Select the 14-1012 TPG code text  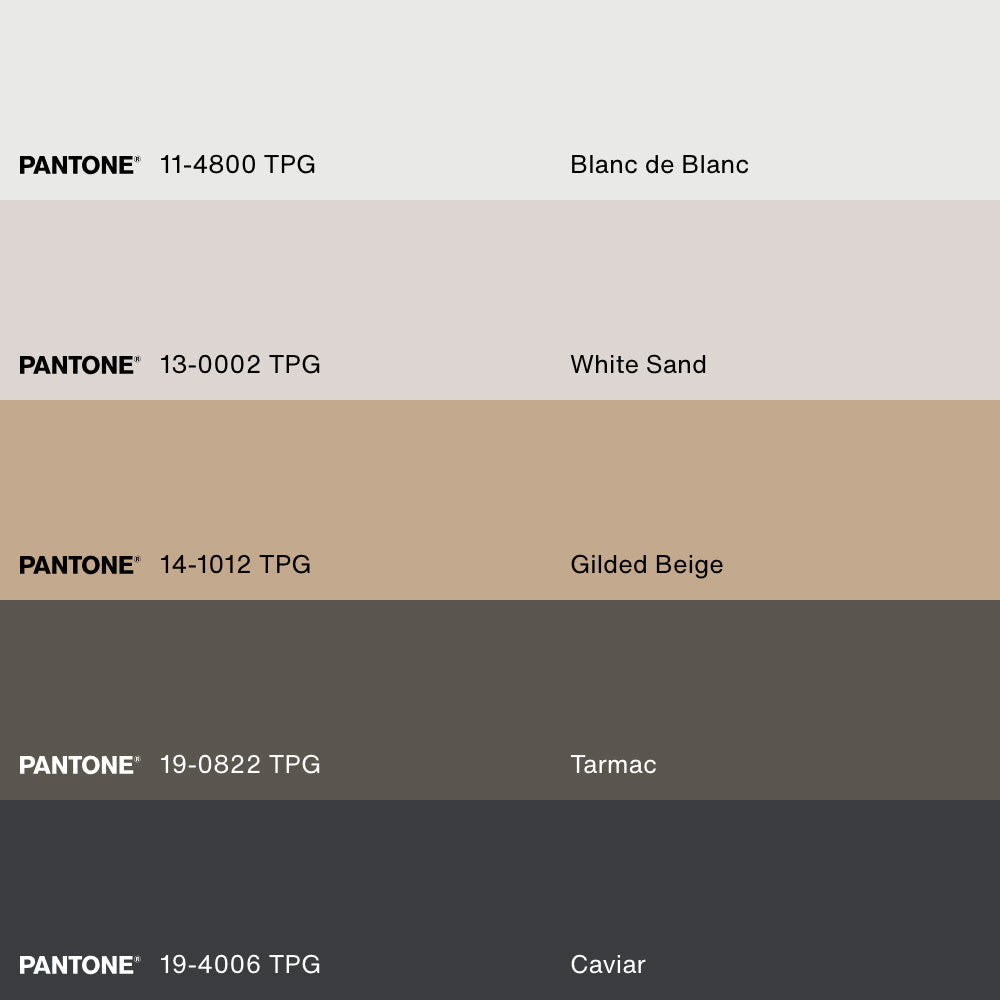point(235,565)
